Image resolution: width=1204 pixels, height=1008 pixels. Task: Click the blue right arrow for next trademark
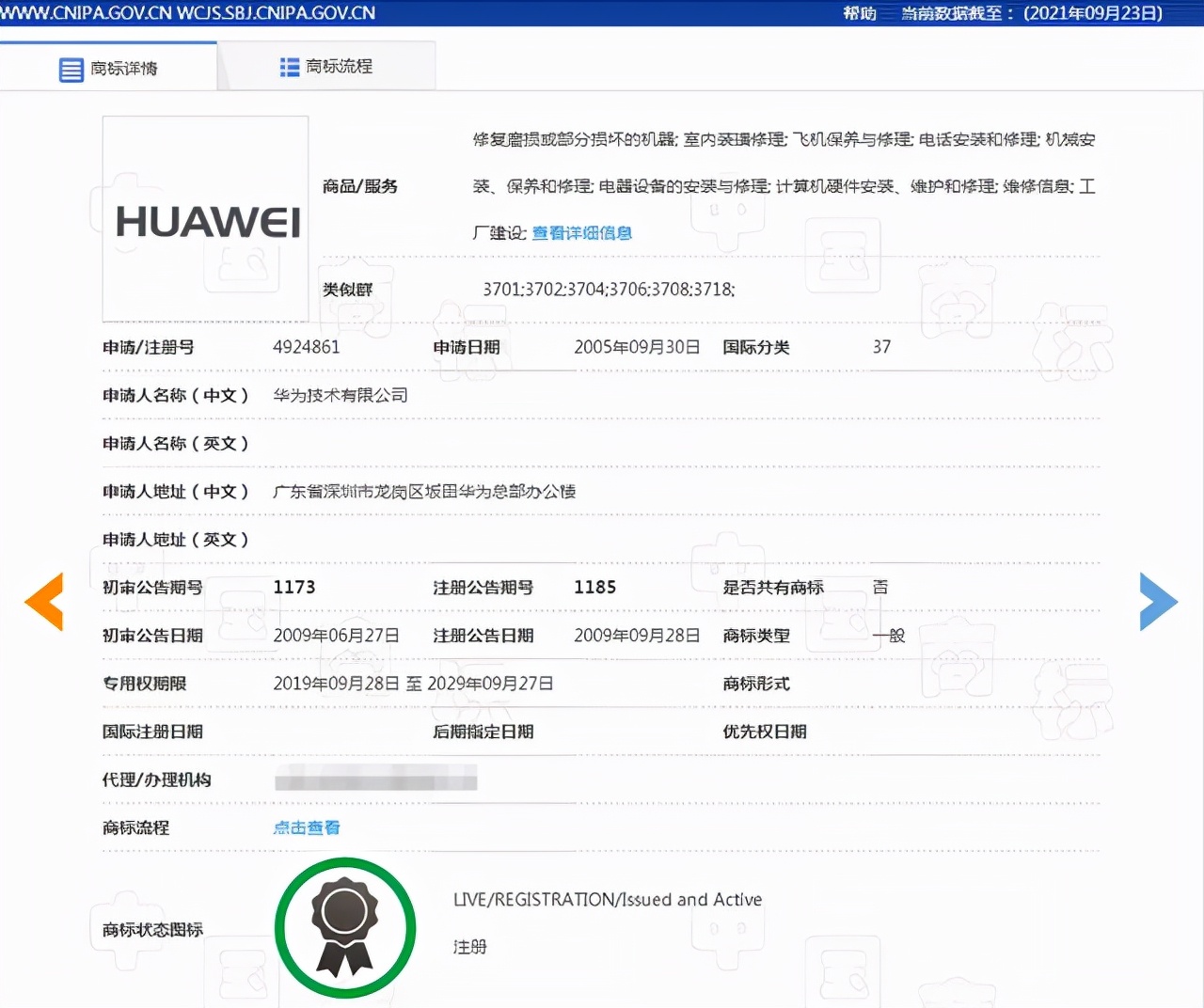click(1159, 601)
